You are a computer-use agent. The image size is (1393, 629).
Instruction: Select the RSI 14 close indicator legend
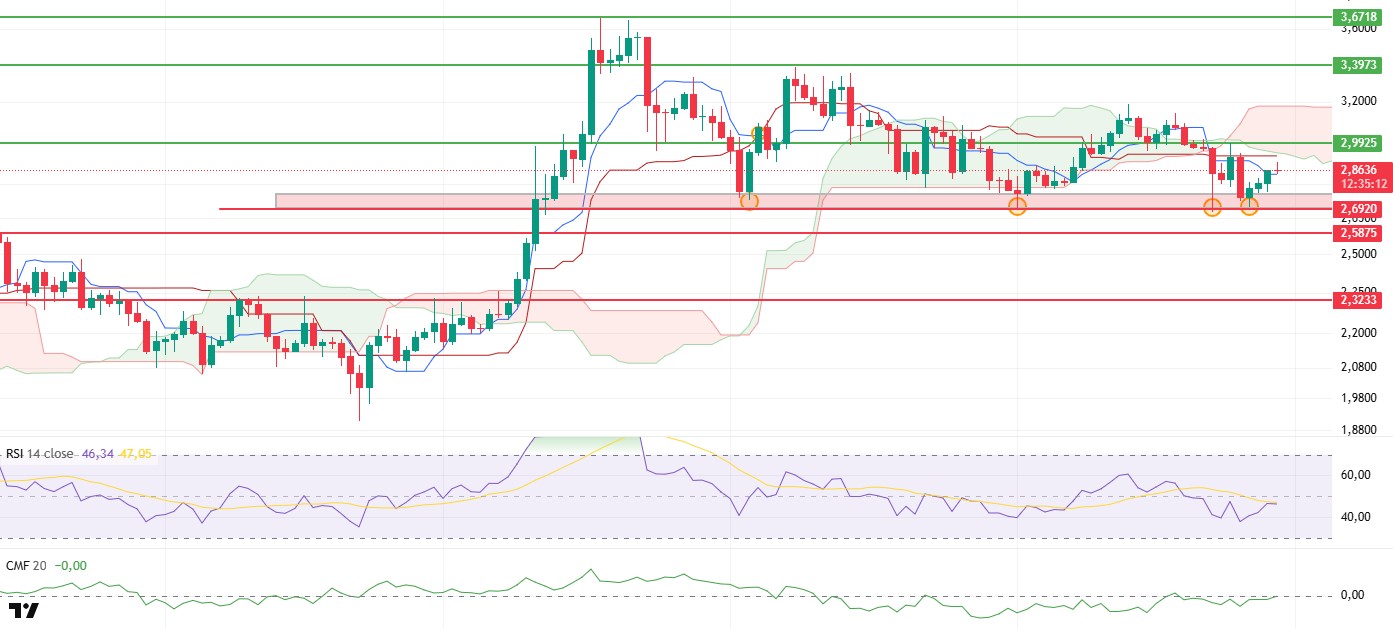(40, 453)
